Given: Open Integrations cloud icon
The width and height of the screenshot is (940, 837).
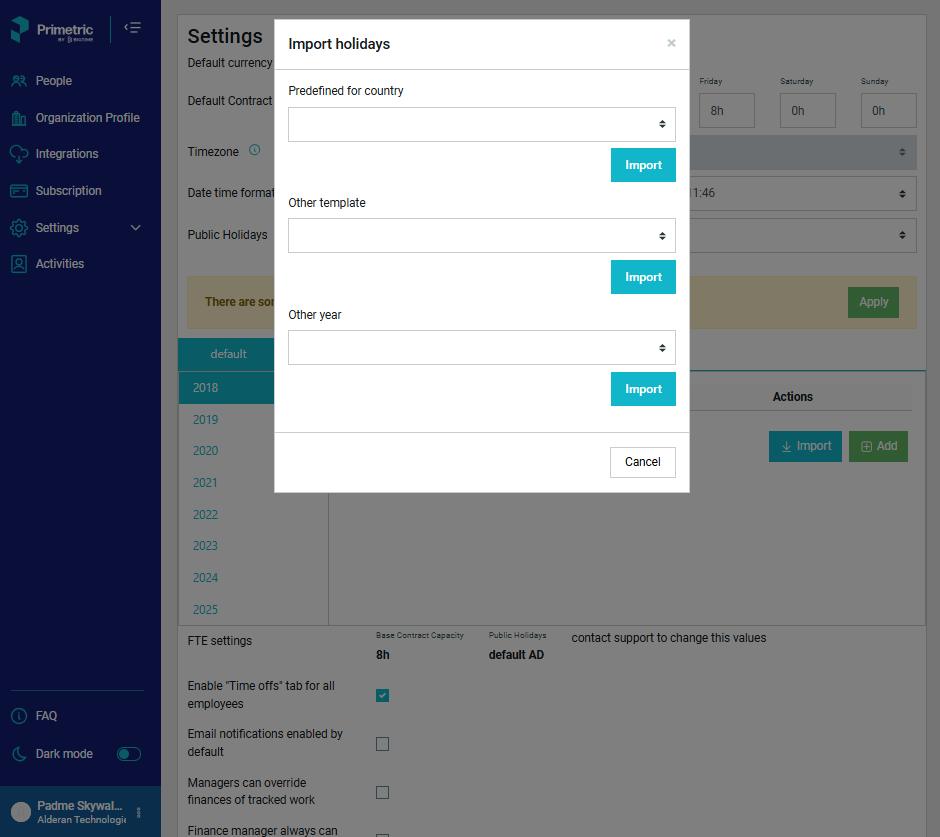Looking at the screenshot, I should [x=19, y=154].
